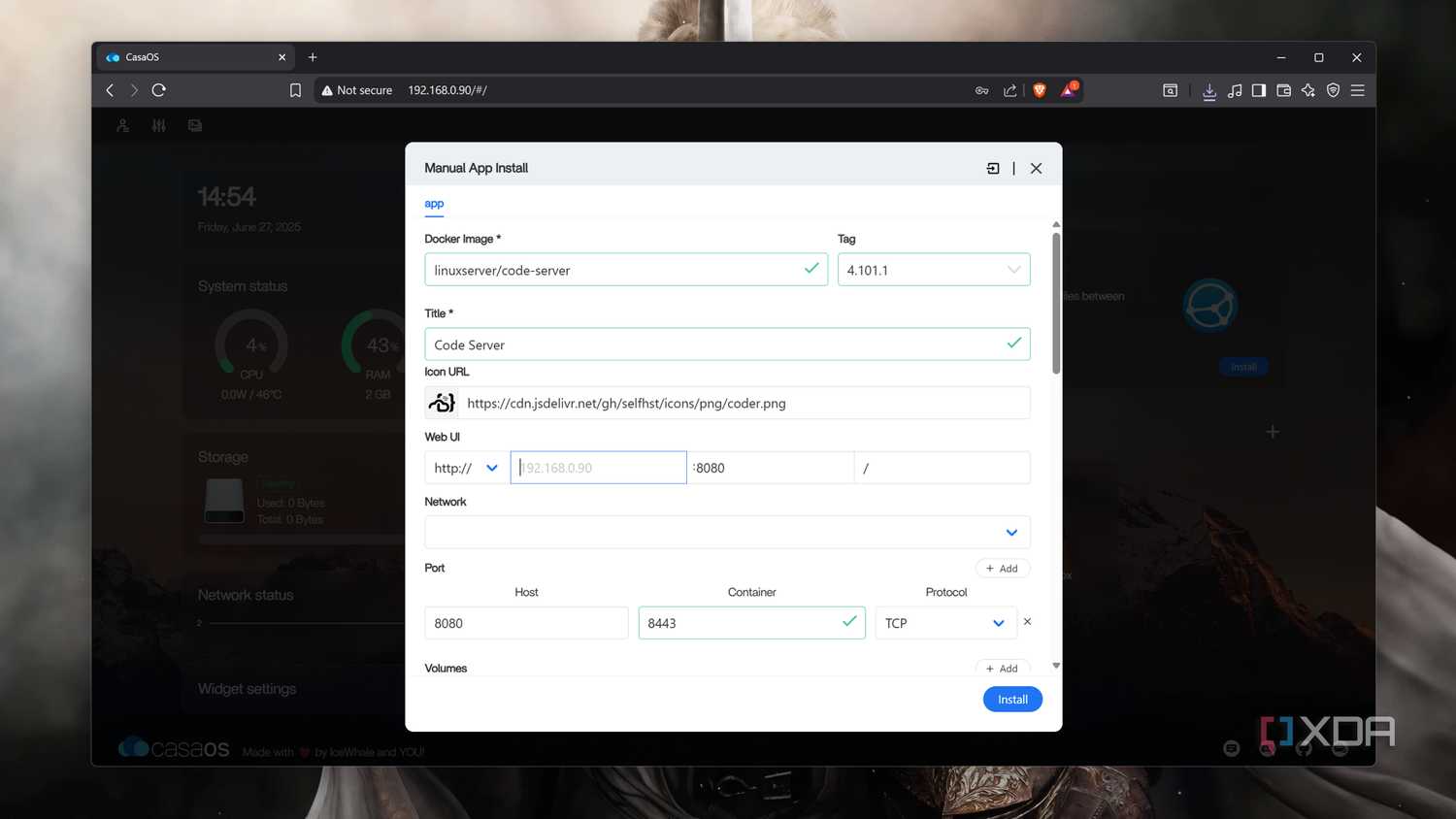Open the Network dropdown
The image size is (1456, 819).
727,532
